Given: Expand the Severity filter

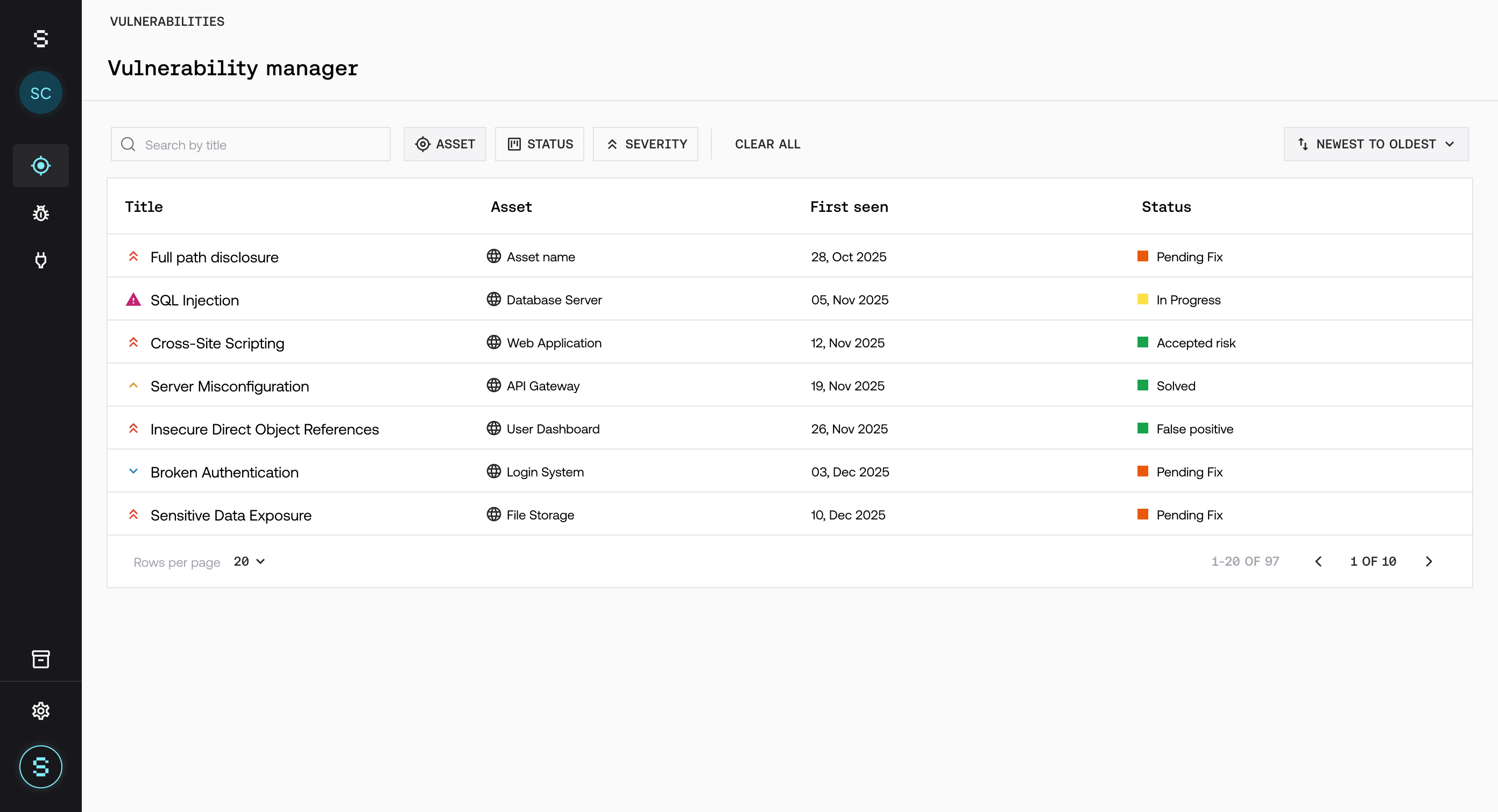Looking at the screenshot, I should click(646, 144).
